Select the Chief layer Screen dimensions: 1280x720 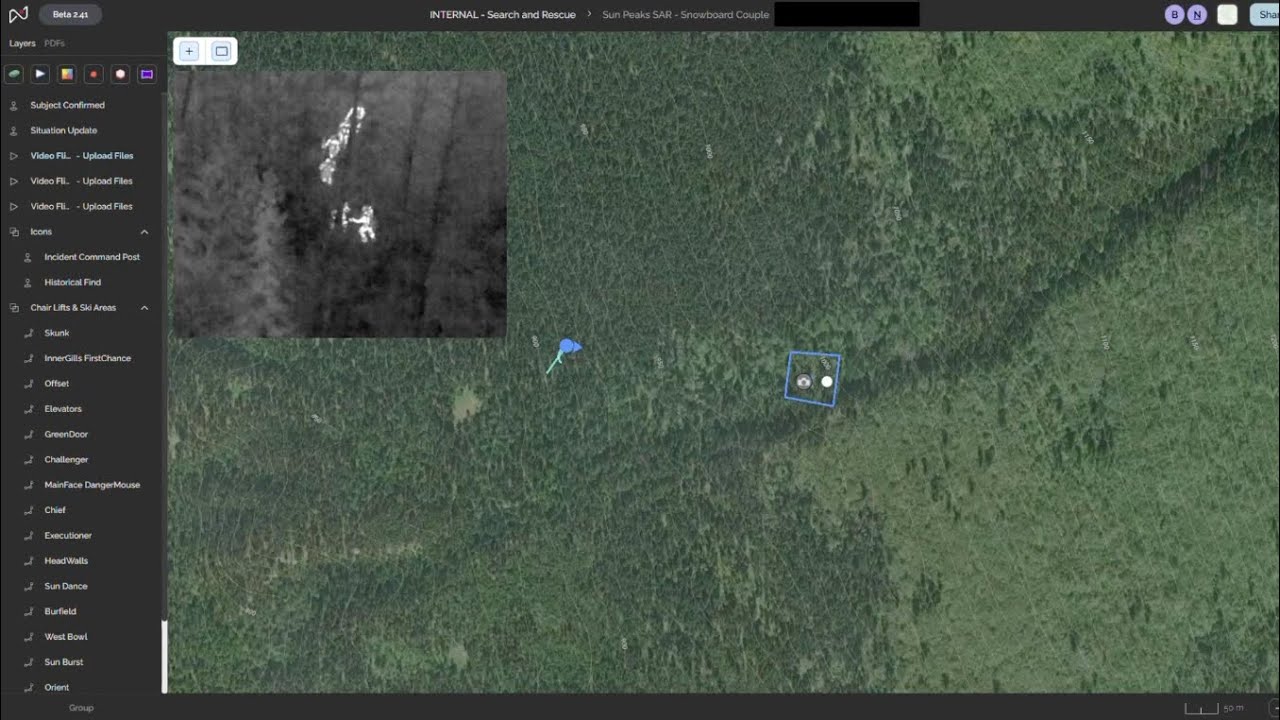point(55,510)
